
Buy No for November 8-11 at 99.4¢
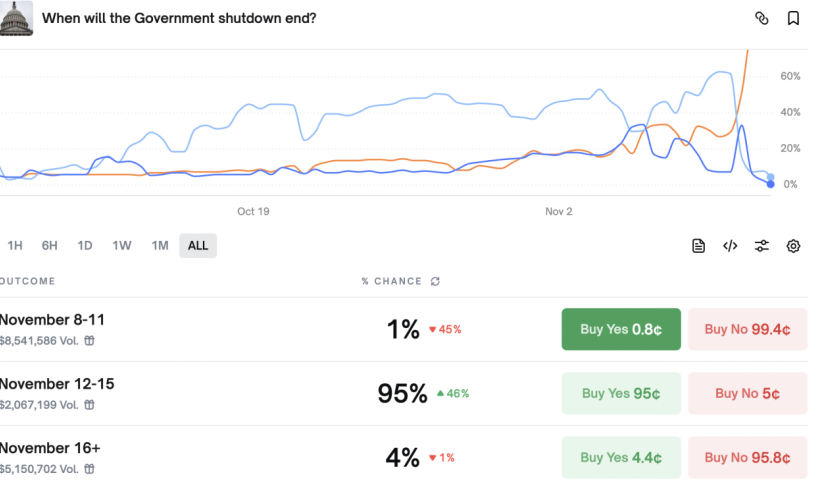pyautogui.click(x=747, y=329)
